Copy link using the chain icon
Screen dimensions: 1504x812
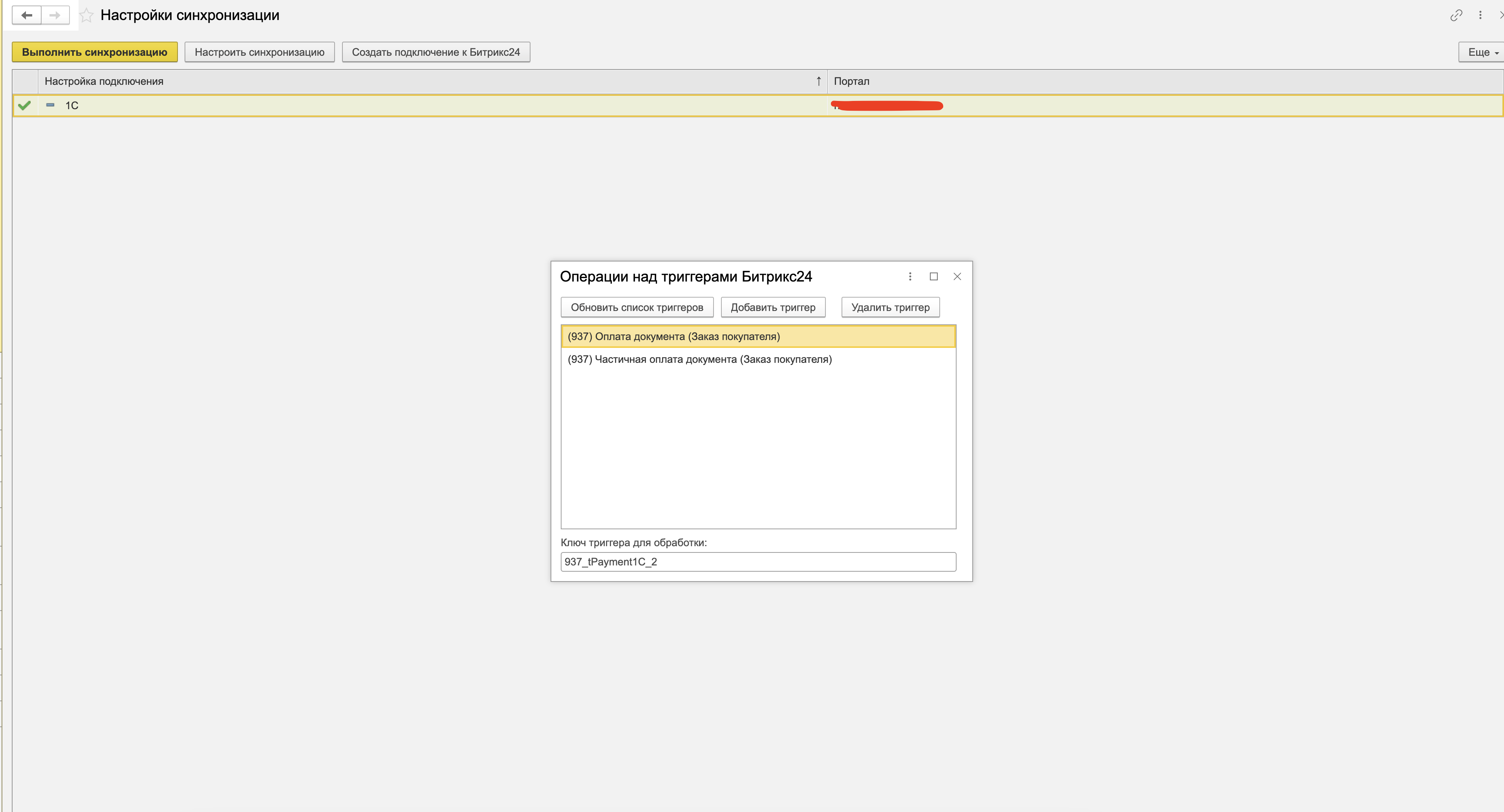[1456, 15]
